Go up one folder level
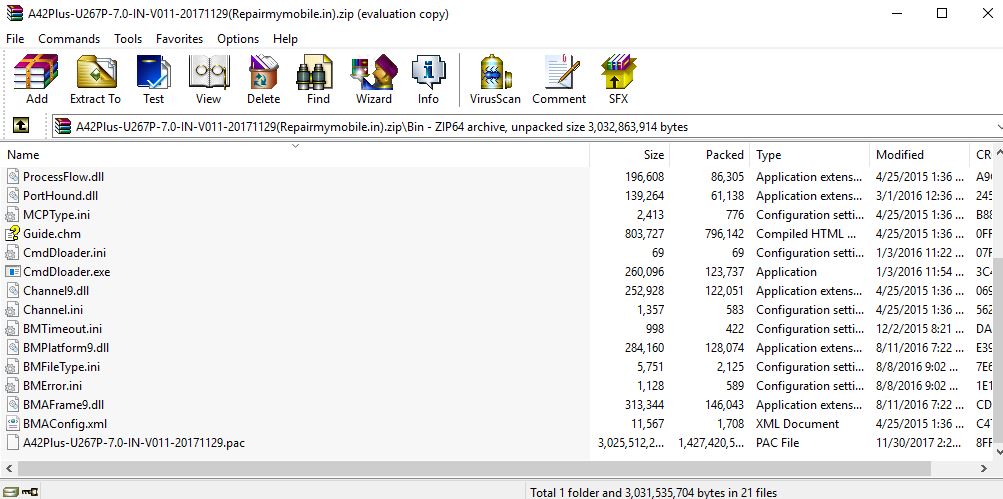 (x=20, y=127)
